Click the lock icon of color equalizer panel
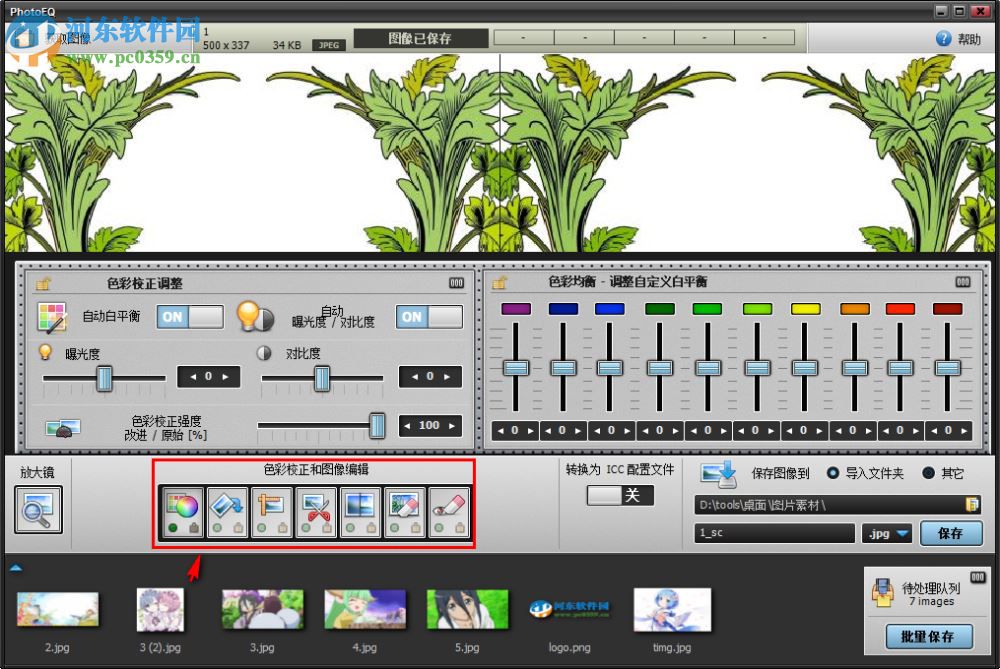The width and height of the screenshot is (1000, 669). [x=499, y=282]
